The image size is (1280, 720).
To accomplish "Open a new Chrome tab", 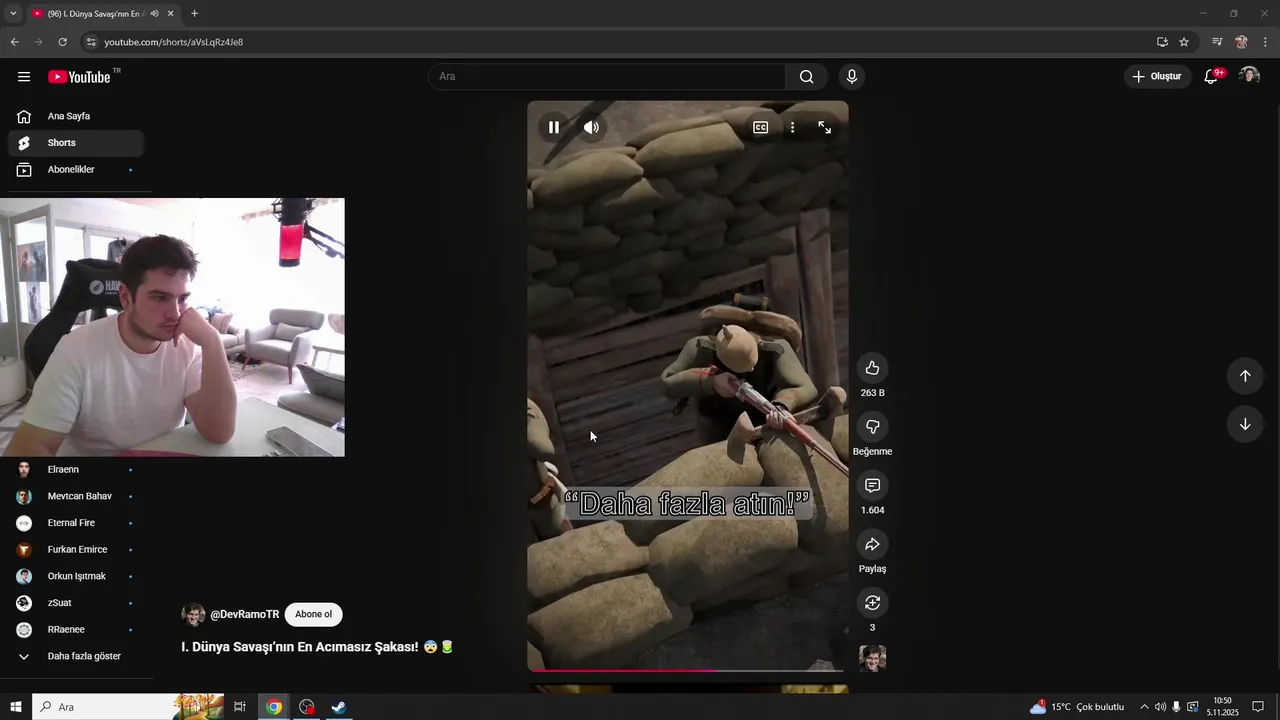I will [x=194, y=14].
